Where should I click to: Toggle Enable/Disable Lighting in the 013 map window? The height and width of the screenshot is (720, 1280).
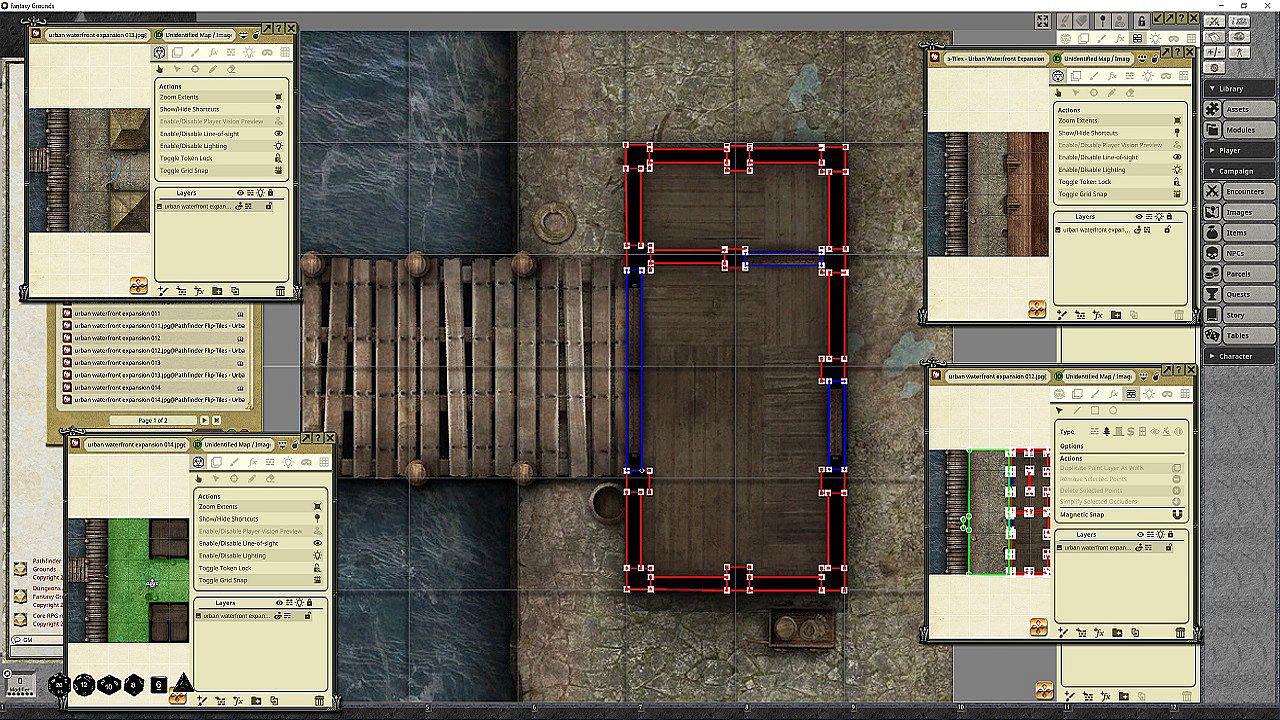pos(221,146)
